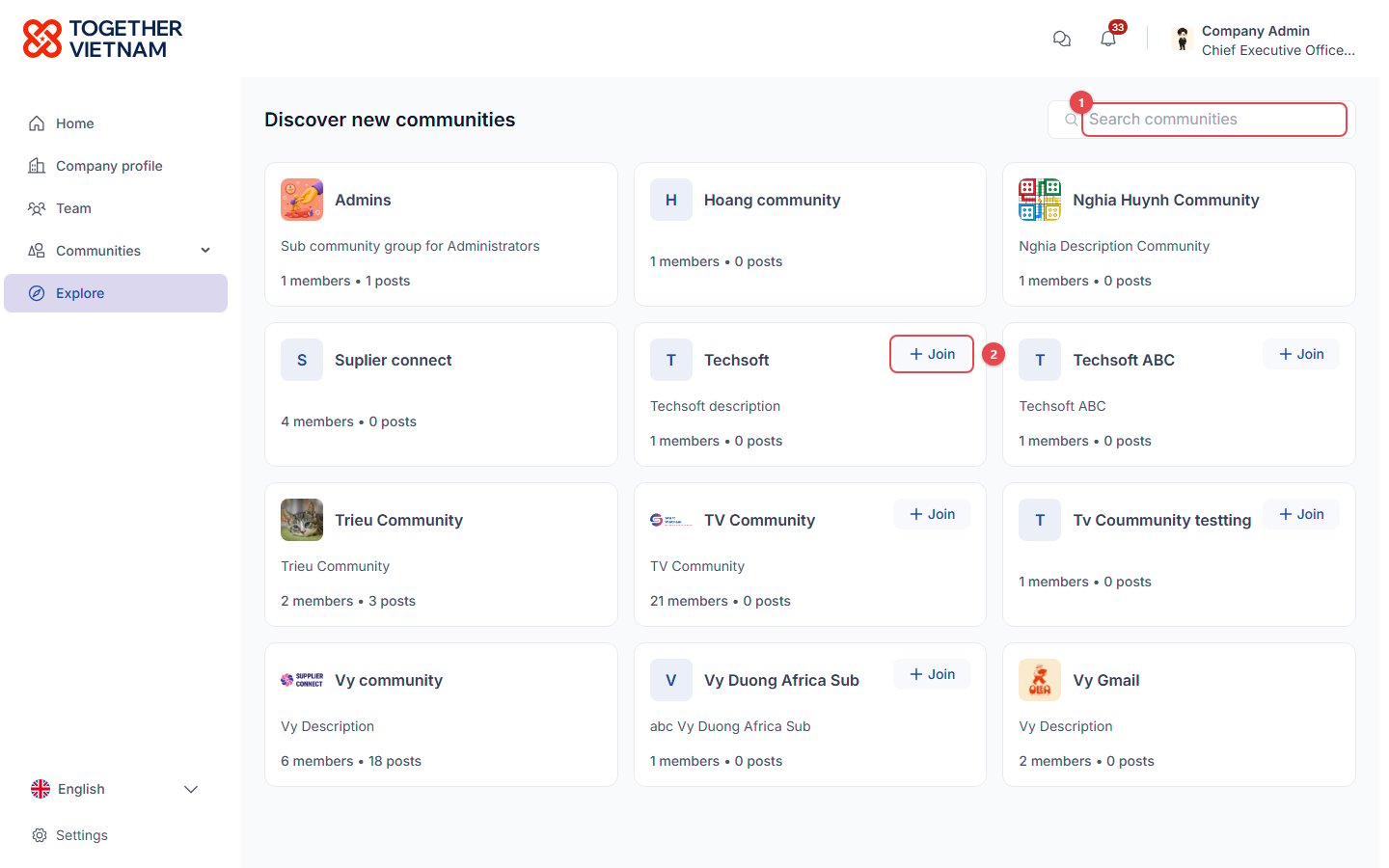Open the Vy Gmail title
This screenshot has width=1389, height=868.
[x=1106, y=680]
